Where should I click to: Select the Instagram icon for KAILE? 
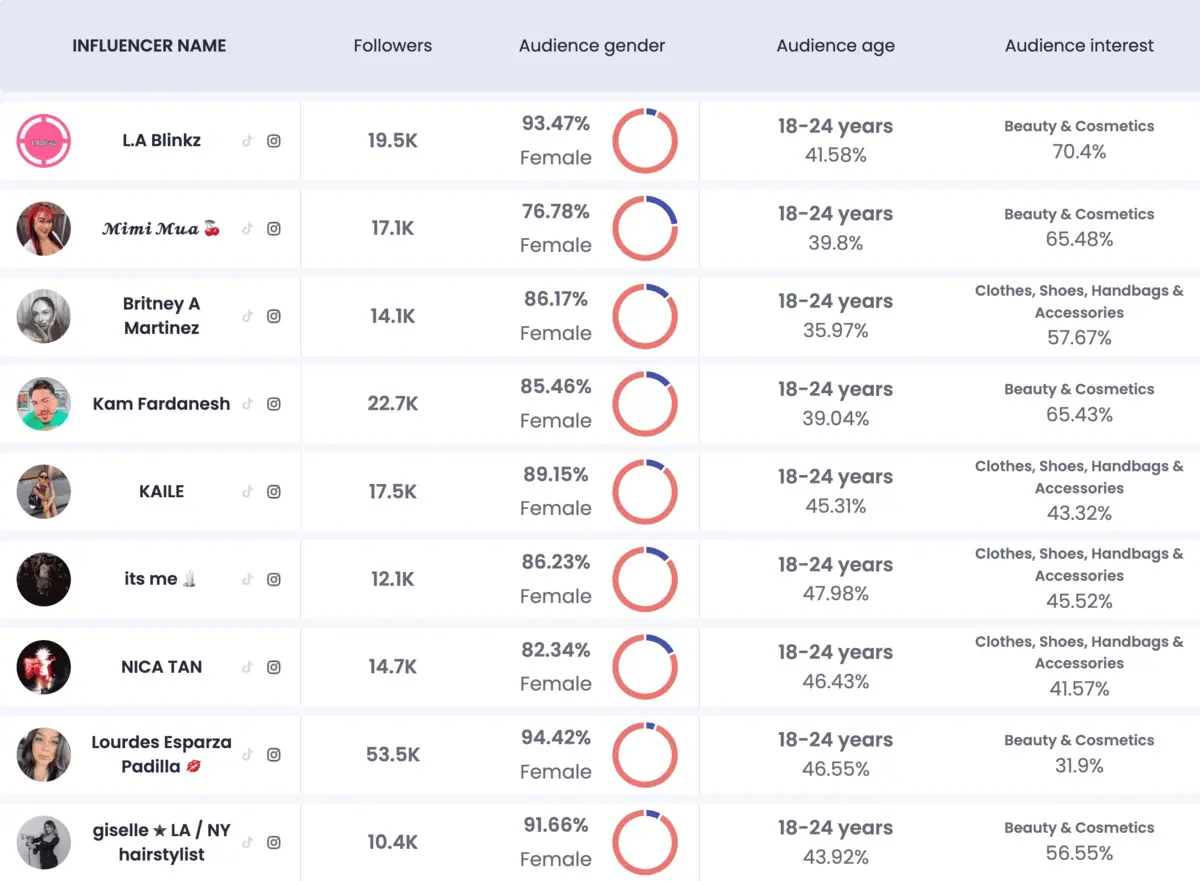[273, 491]
